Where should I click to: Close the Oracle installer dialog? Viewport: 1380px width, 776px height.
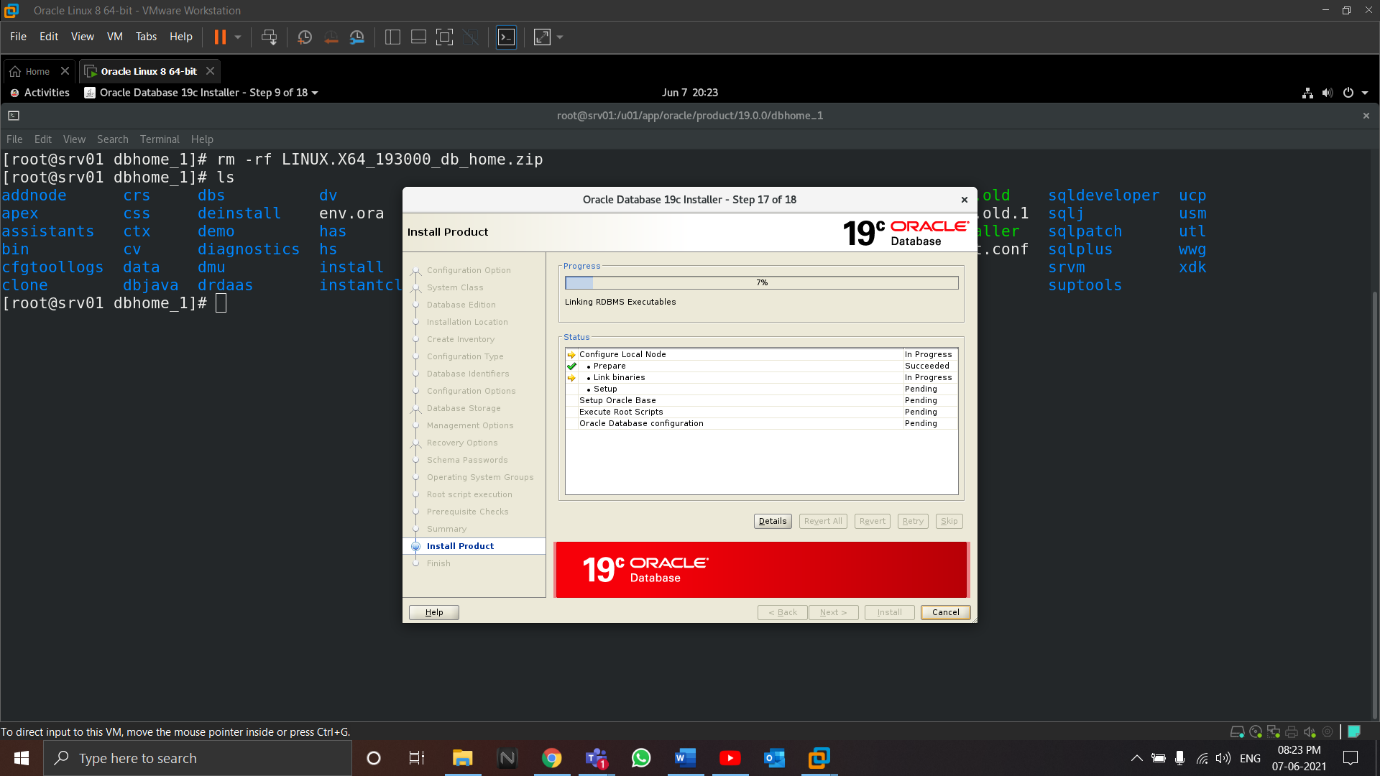pyautogui.click(x=964, y=200)
